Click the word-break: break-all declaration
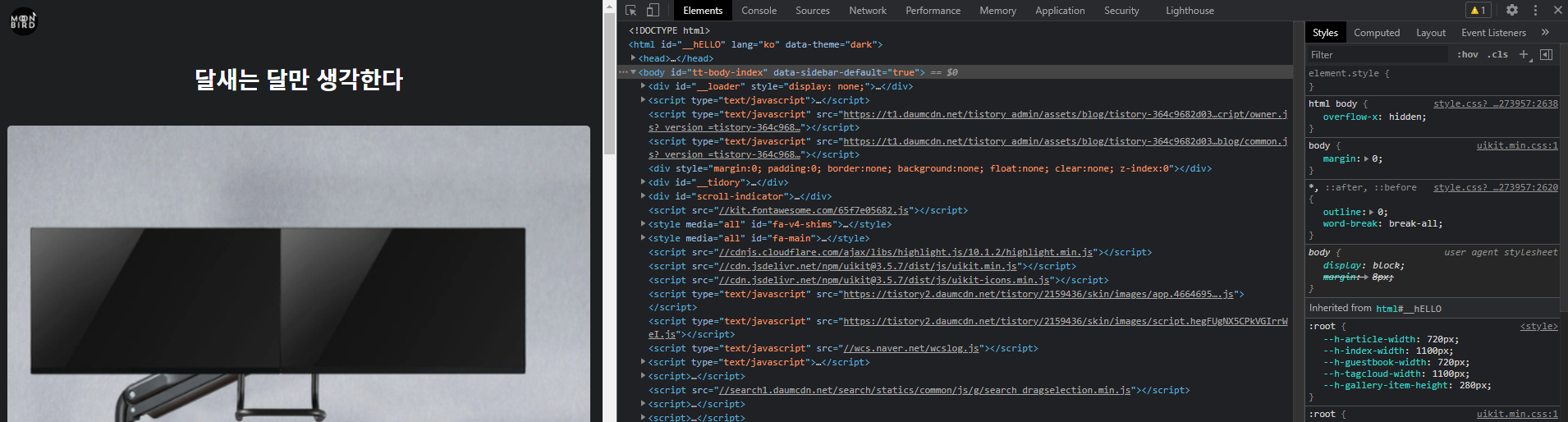This screenshot has width=1568, height=422. tap(1382, 223)
